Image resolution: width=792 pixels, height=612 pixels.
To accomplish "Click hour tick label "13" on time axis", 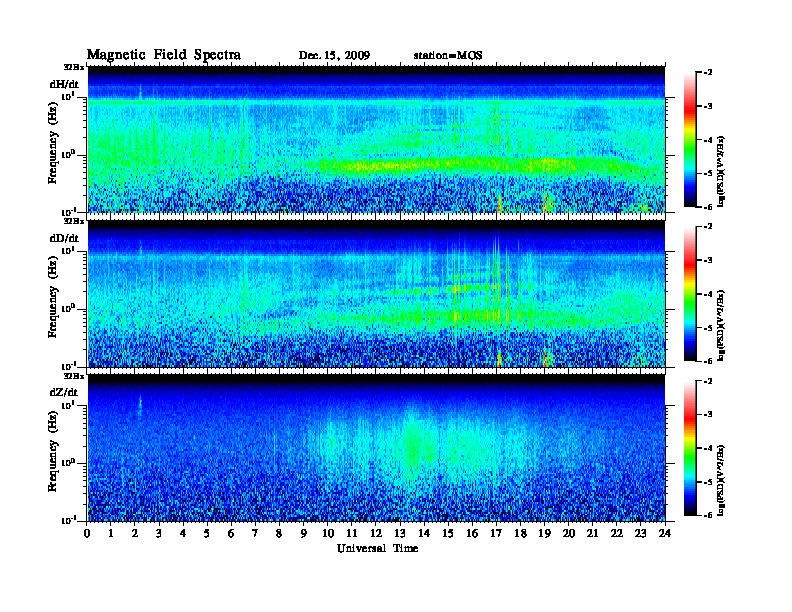I will click(400, 534).
